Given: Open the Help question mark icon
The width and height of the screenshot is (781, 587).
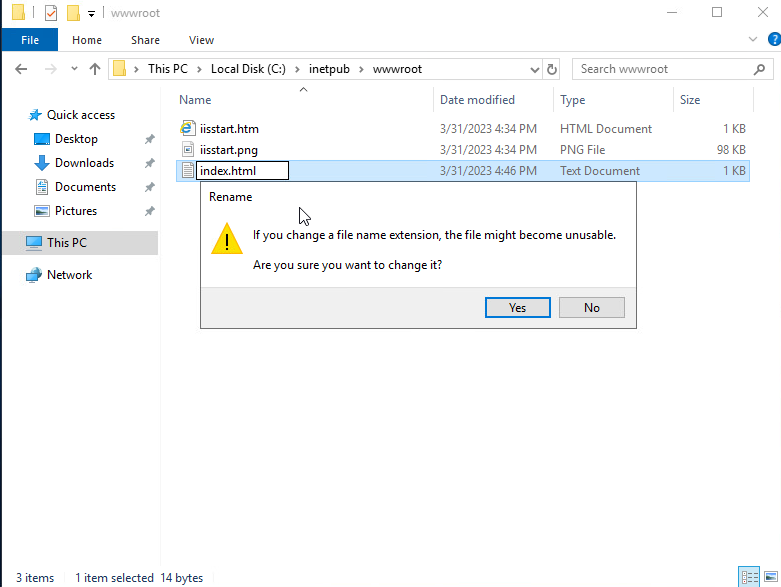Looking at the screenshot, I should 774,39.
